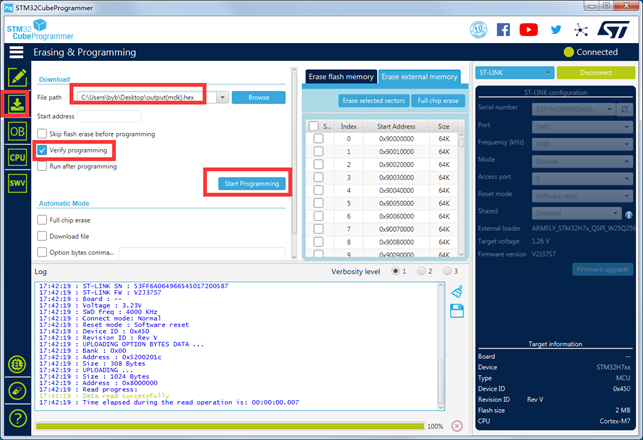This screenshot has width=643, height=440.
Task: Check the Option bytes command checkbox
Action: tap(42, 252)
